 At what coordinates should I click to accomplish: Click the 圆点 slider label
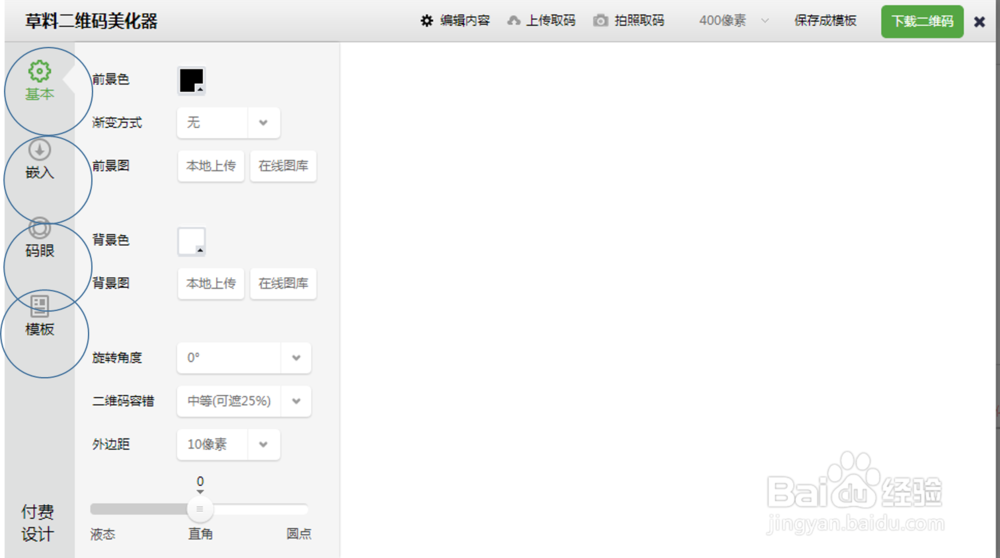pyautogui.click(x=298, y=534)
